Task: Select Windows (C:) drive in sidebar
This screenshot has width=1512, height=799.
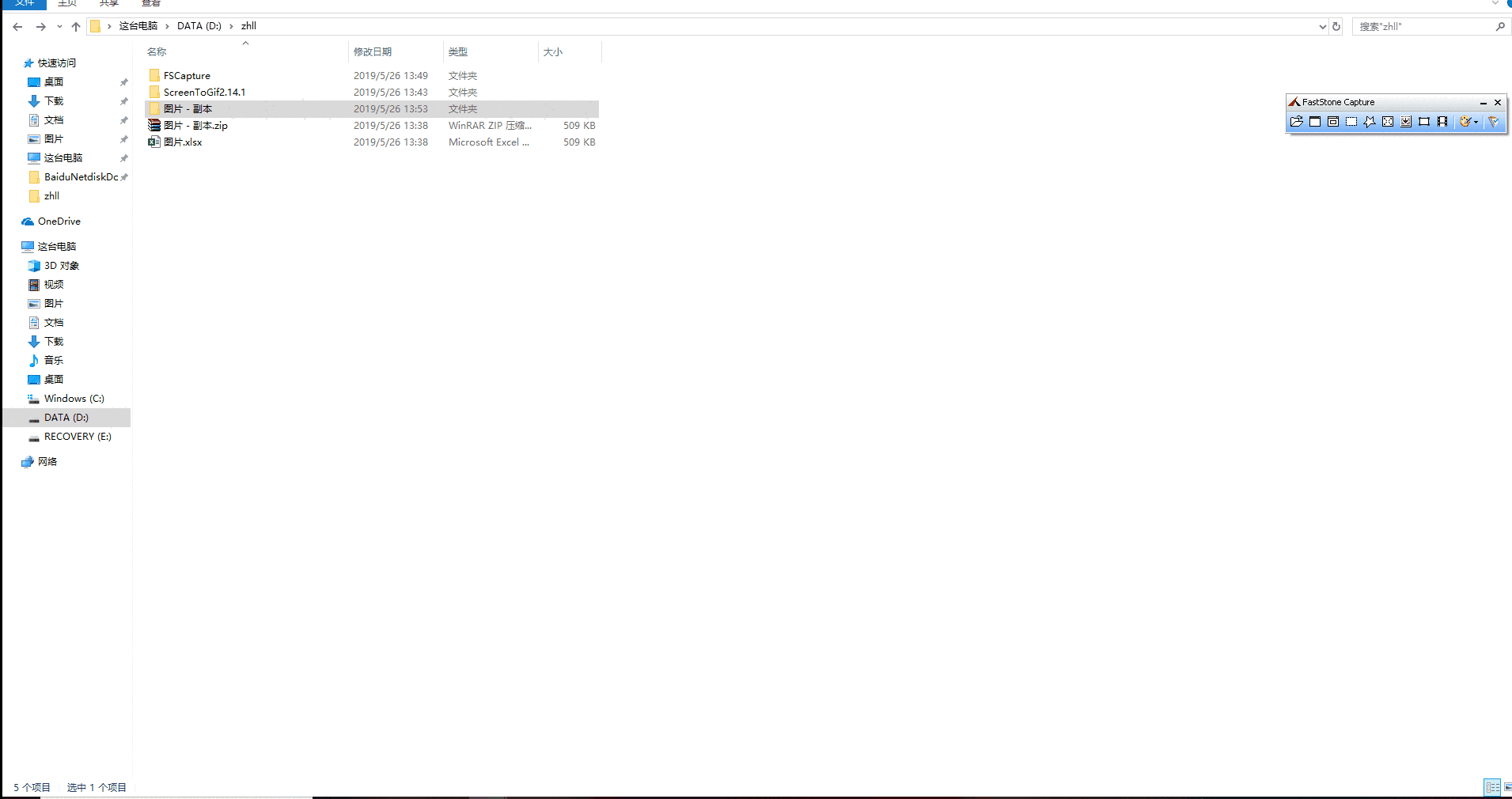Action: (74, 399)
